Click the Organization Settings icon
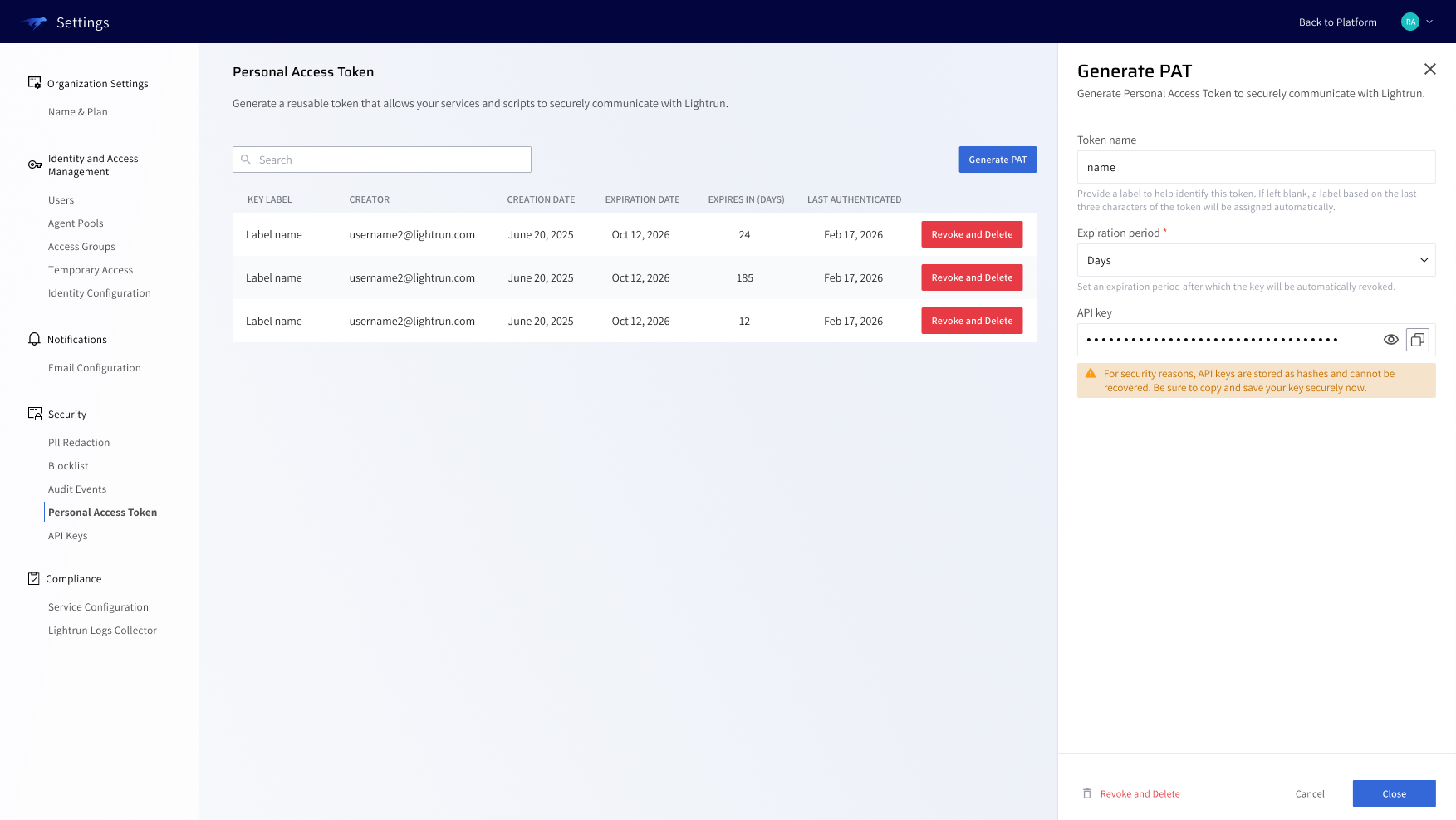The image size is (1456, 820). coord(34,83)
